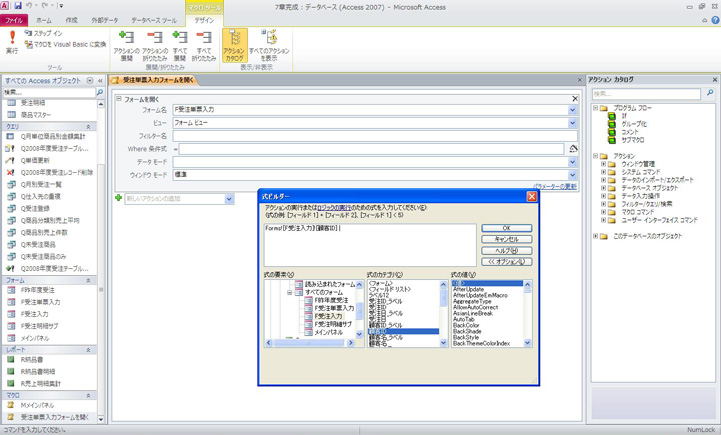Switch to the 外部データ ribbon tab
Viewport: 721px width, 435px height.
[104, 20]
